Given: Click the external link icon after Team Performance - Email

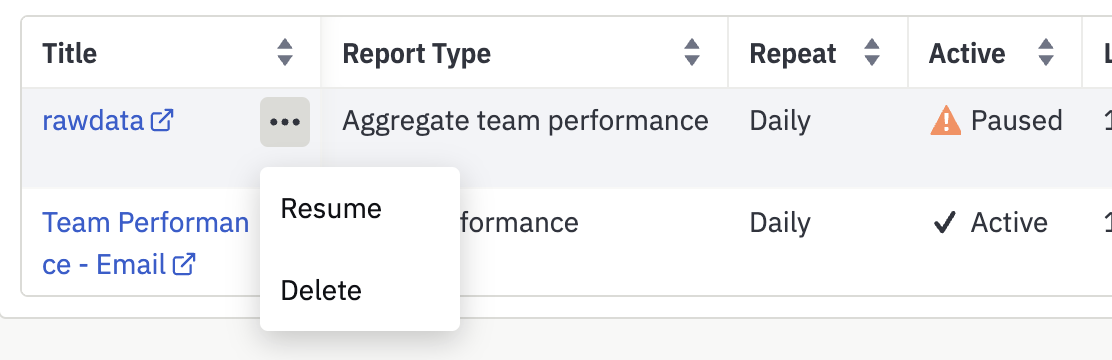Looking at the screenshot, I should click(x=184, y=265).
